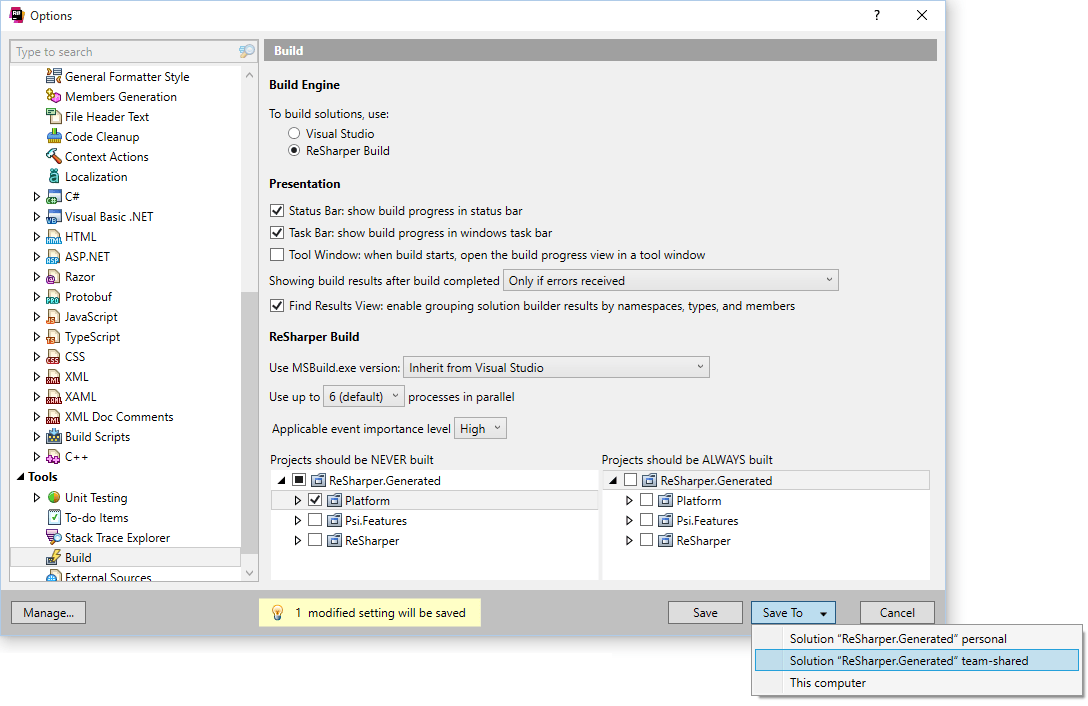Viewport: 1088px width, 706px height.
Task: Click the search magnifier icon in search box
Action: coord(246,52)
